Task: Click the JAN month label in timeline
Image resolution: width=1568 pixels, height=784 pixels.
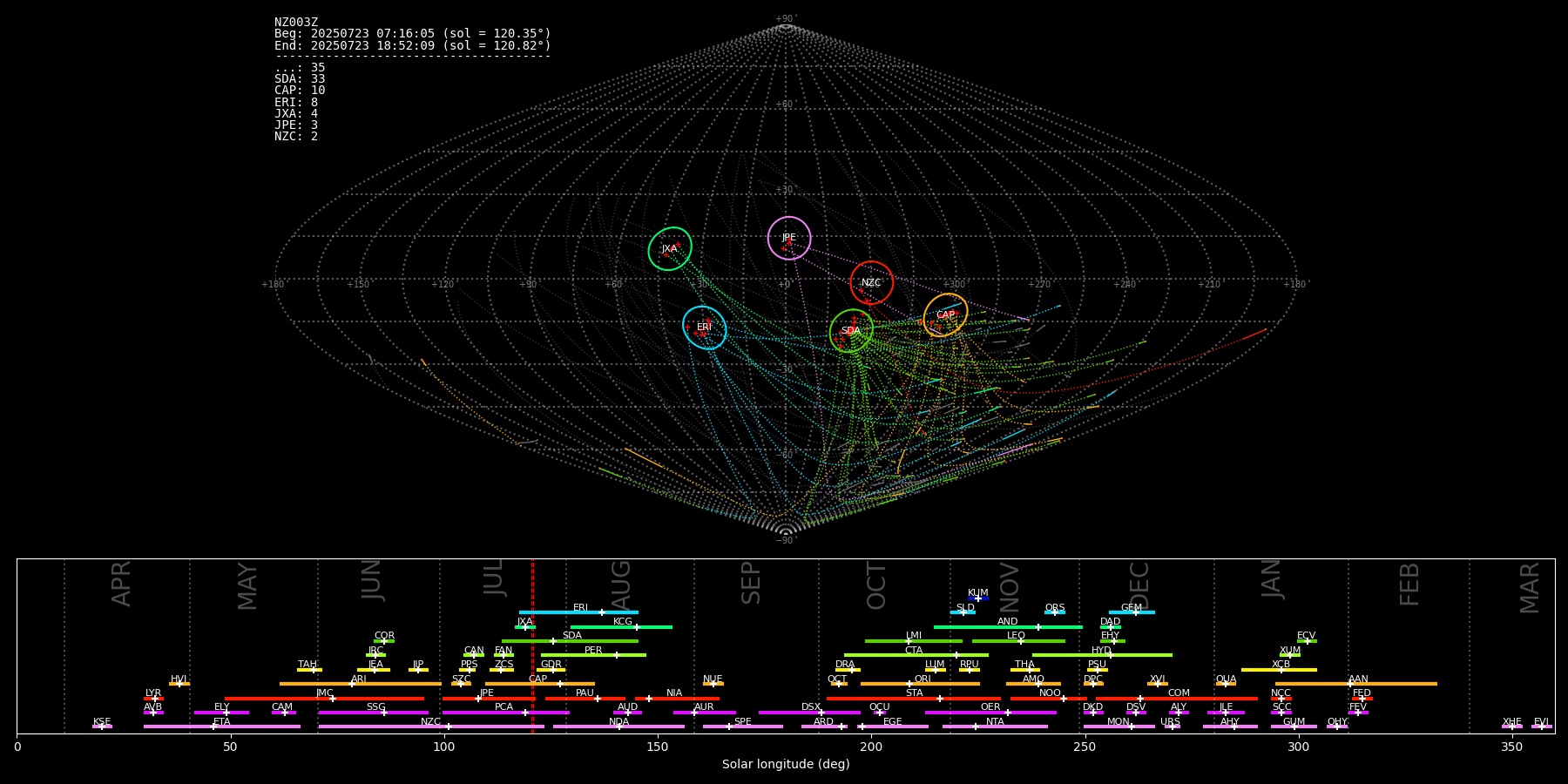Action: (1272, 579)
